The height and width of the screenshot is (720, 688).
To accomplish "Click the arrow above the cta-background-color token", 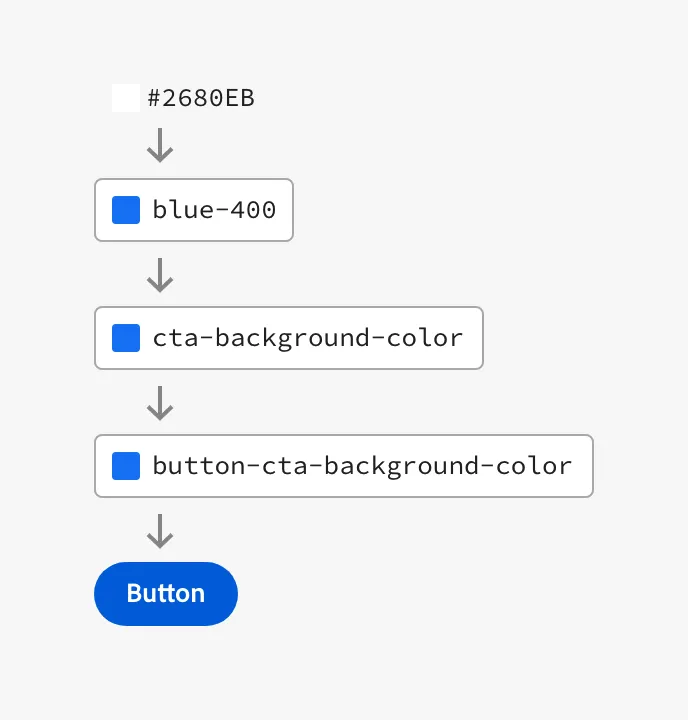I will [x=160, y=274].
